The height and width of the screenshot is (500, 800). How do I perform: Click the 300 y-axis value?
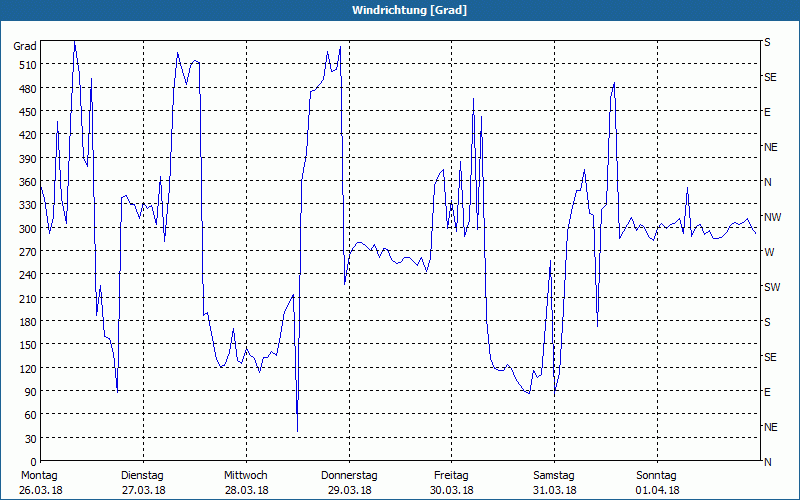coord(29,229)
